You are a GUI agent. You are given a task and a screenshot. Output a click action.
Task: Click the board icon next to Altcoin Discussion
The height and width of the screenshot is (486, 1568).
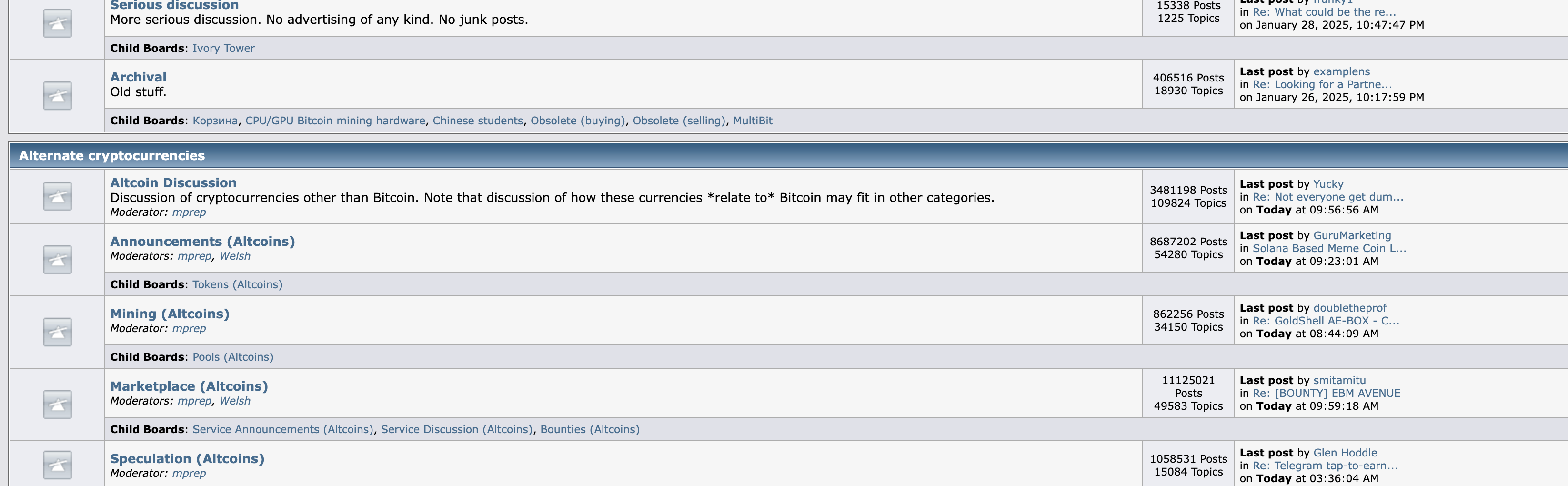57,196
